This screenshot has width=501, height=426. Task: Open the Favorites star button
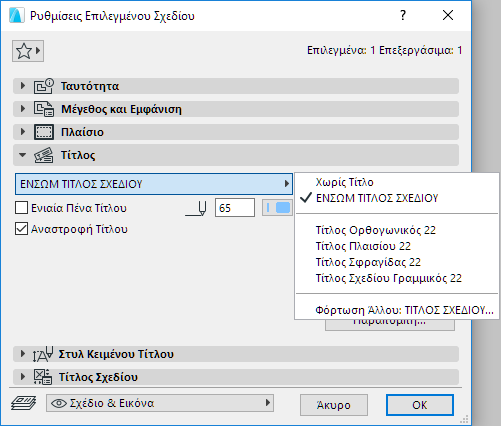point(28,51)
